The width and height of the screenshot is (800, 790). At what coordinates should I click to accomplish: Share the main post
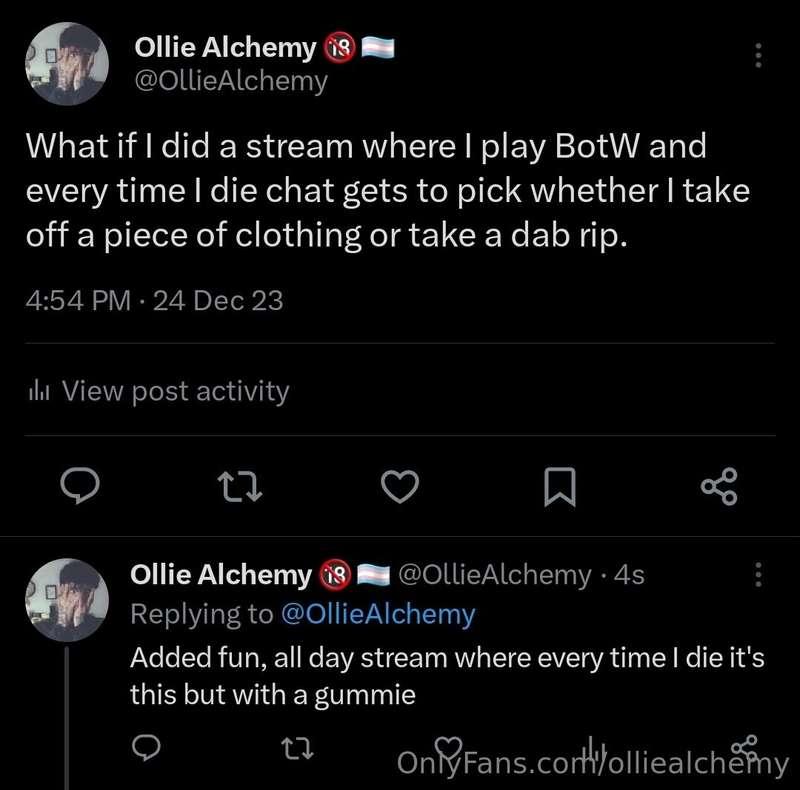pos(719,487)
